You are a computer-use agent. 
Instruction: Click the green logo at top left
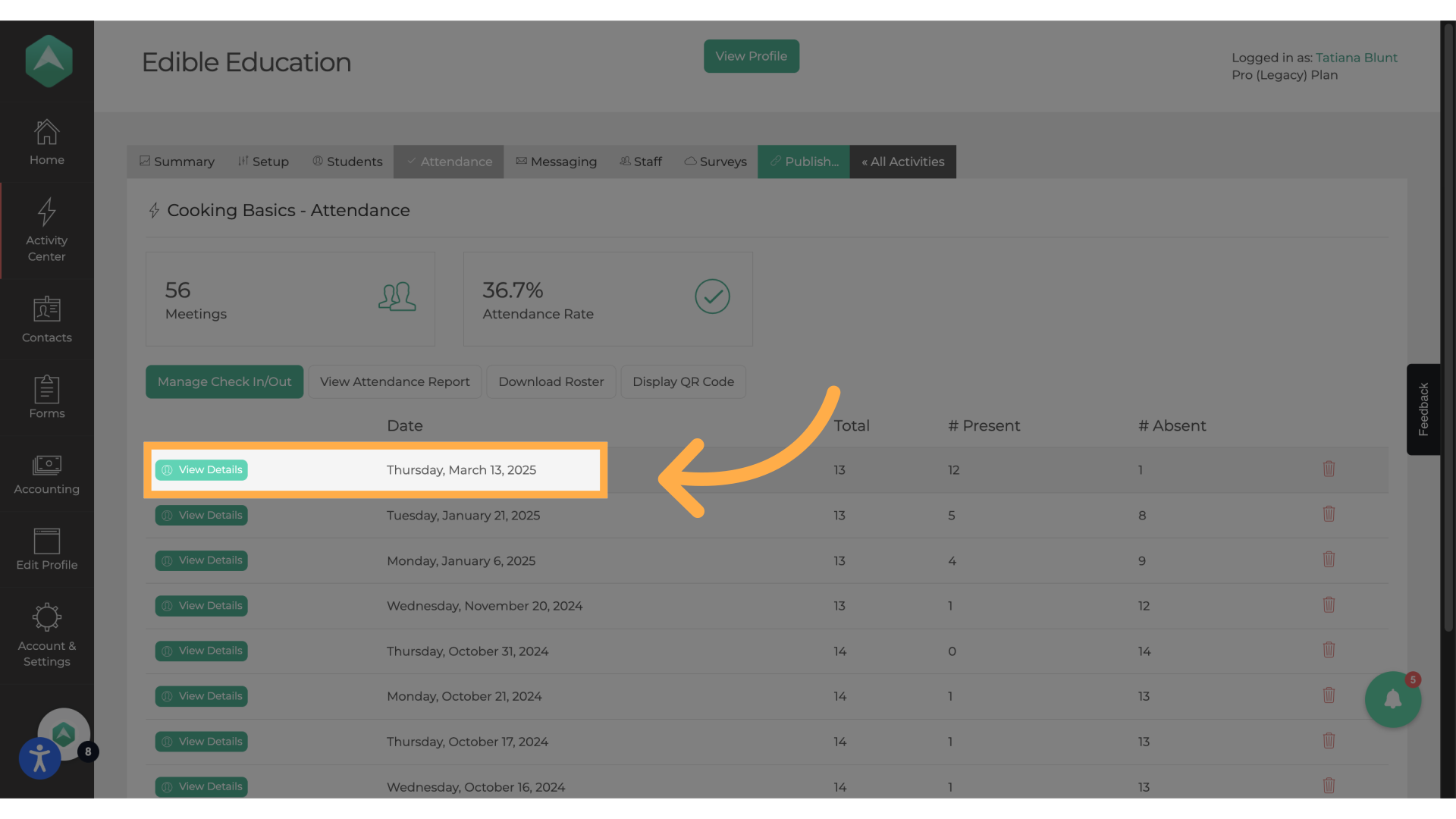click(x=49, y=61)
